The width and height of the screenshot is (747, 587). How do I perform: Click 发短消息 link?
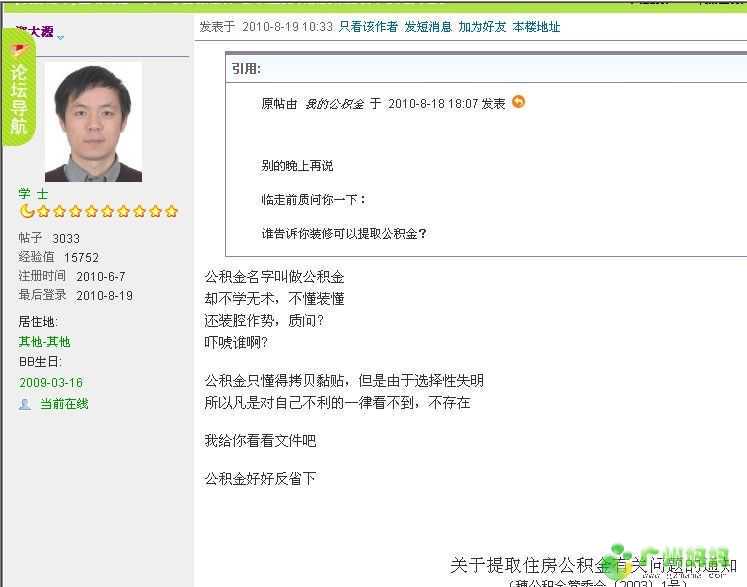coord(428,27)
